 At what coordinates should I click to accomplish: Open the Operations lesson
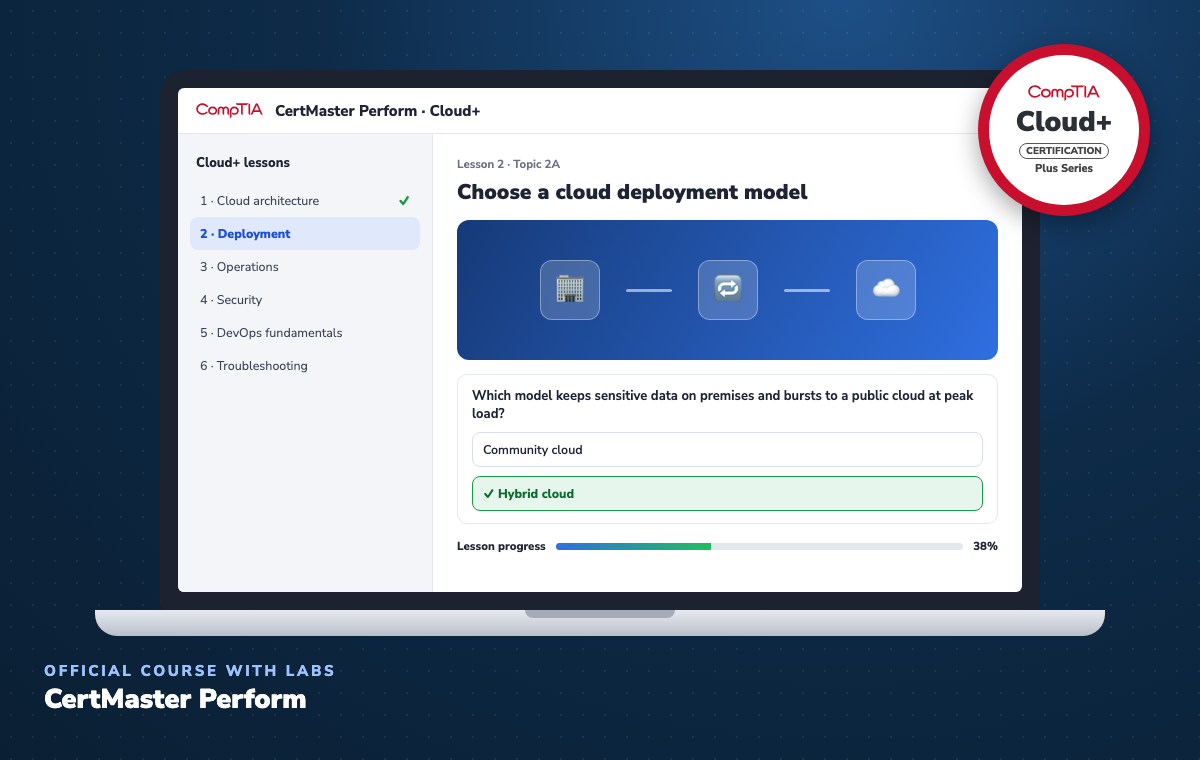coord(305,267)
